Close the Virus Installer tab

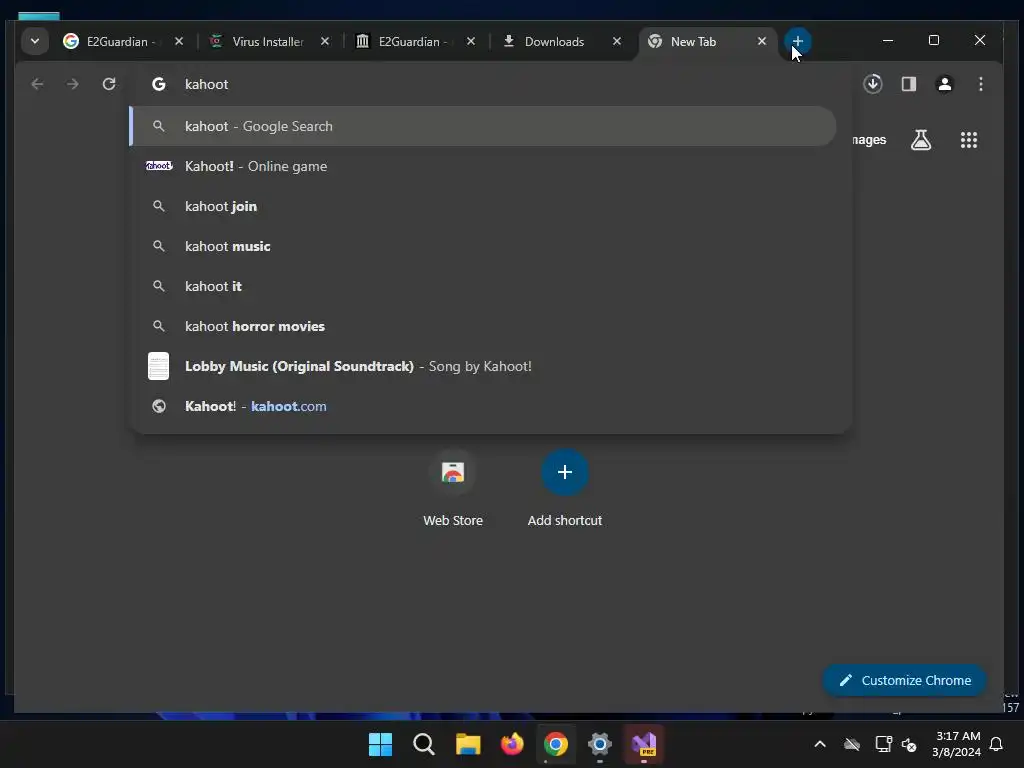coord(325,41)
